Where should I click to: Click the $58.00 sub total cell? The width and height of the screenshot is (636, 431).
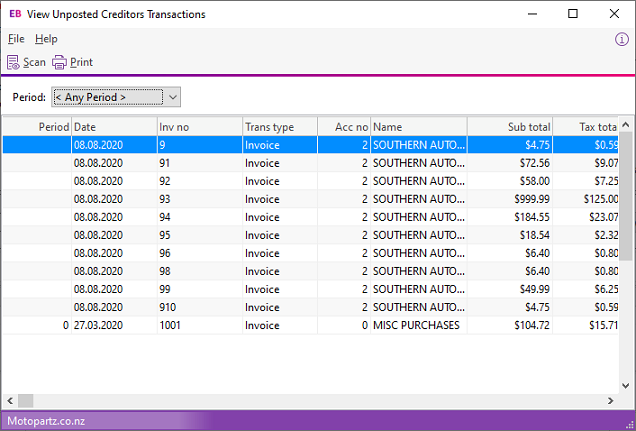pos(510,181)
